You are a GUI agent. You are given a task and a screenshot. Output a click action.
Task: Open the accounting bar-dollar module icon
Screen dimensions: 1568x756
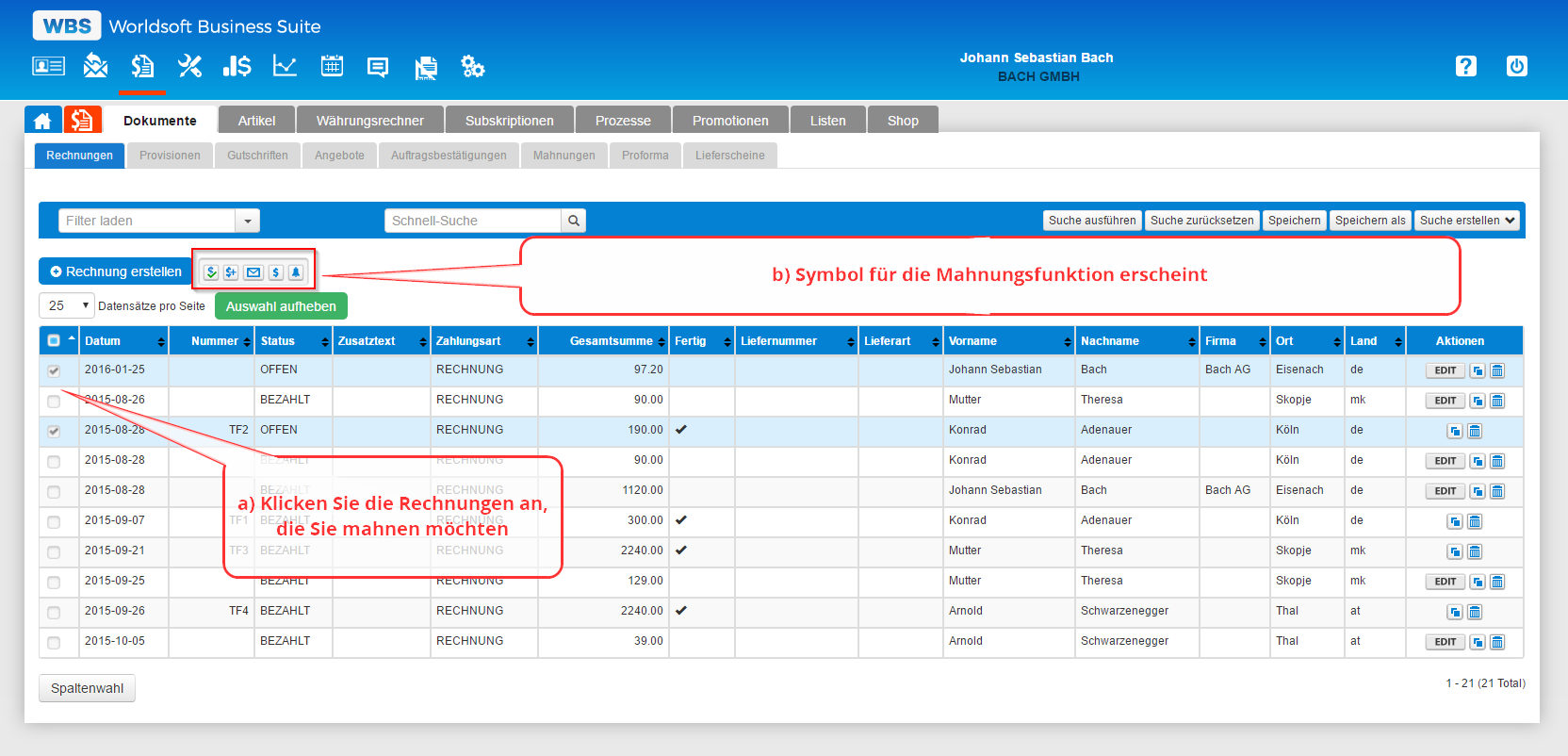(x=237, y=66)
